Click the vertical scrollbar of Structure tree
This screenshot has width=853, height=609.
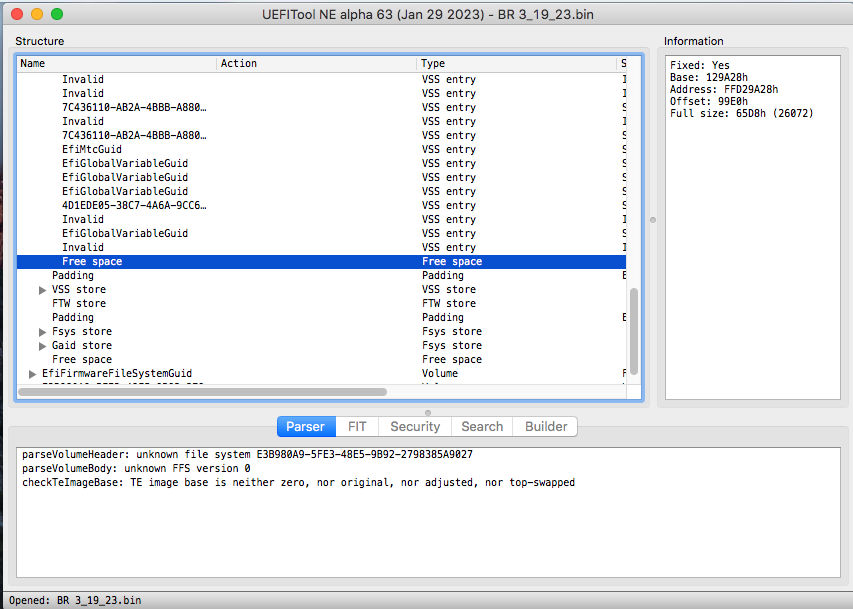click(634, 331)
